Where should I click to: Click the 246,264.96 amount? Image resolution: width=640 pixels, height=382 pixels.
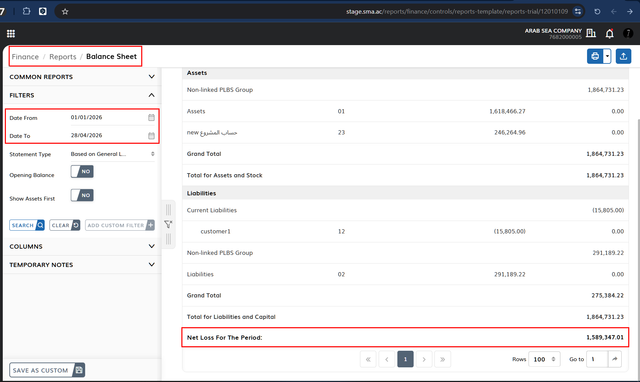[510, 132]
